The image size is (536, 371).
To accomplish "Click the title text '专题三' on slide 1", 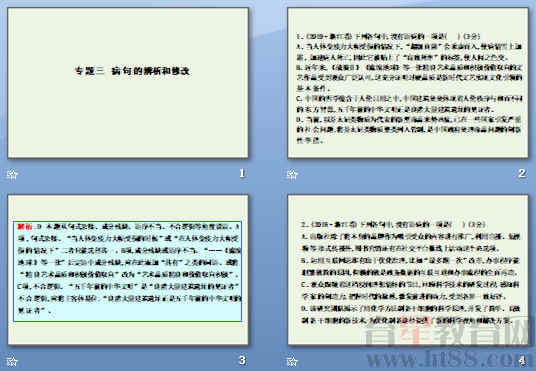I will 89,71.
